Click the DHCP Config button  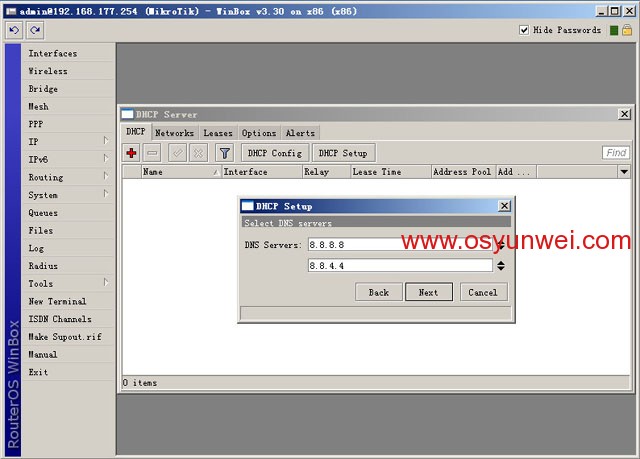coord(275,153)
